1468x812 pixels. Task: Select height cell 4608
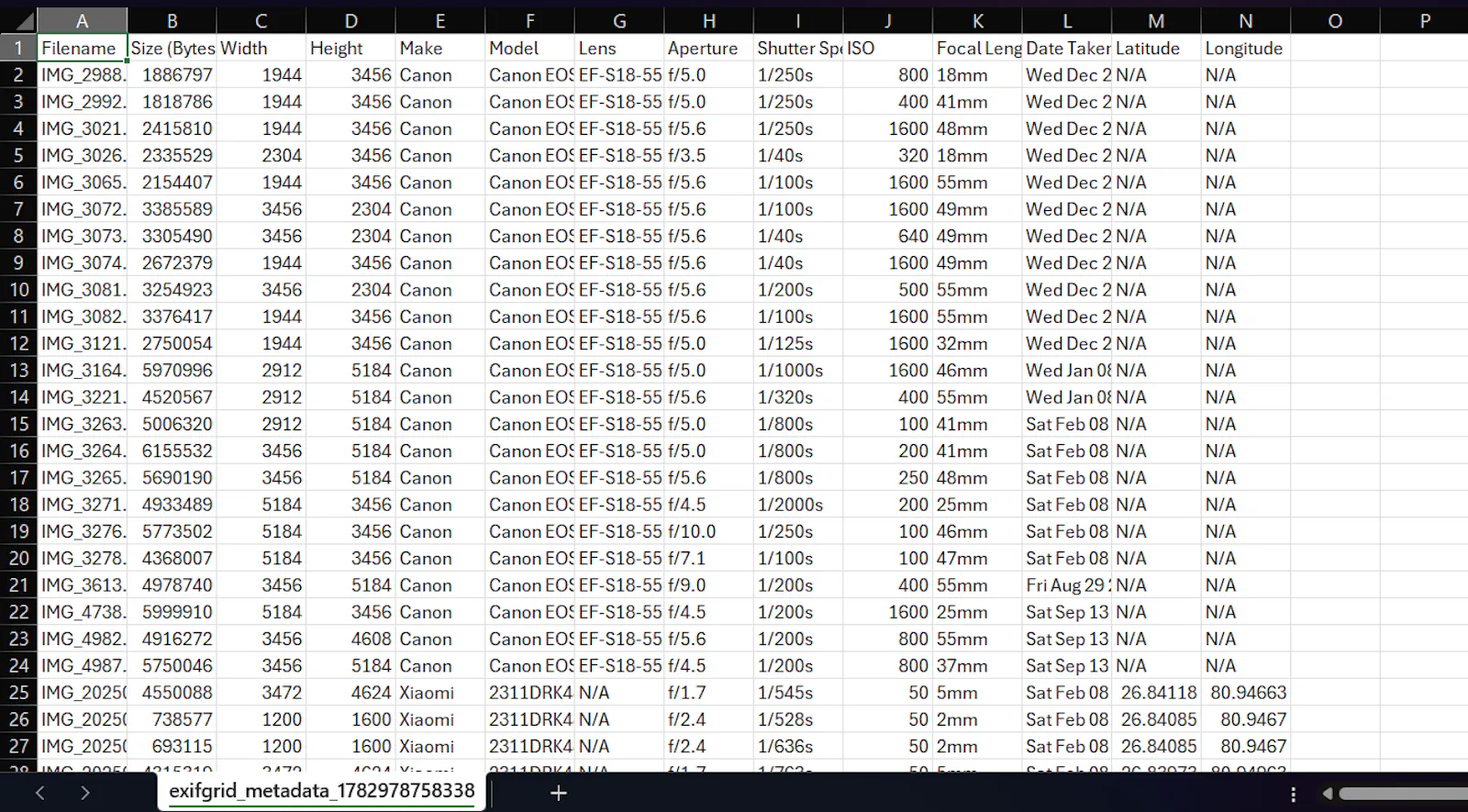[350, 639]
